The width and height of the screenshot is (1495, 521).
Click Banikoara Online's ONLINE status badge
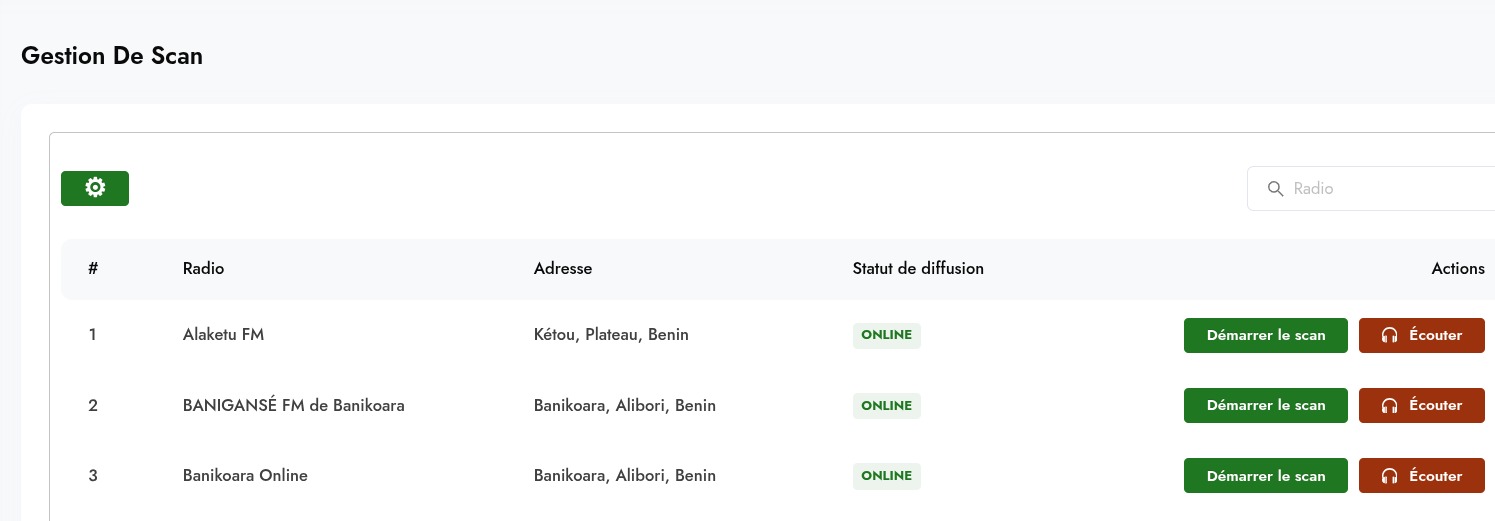(886, 476)
